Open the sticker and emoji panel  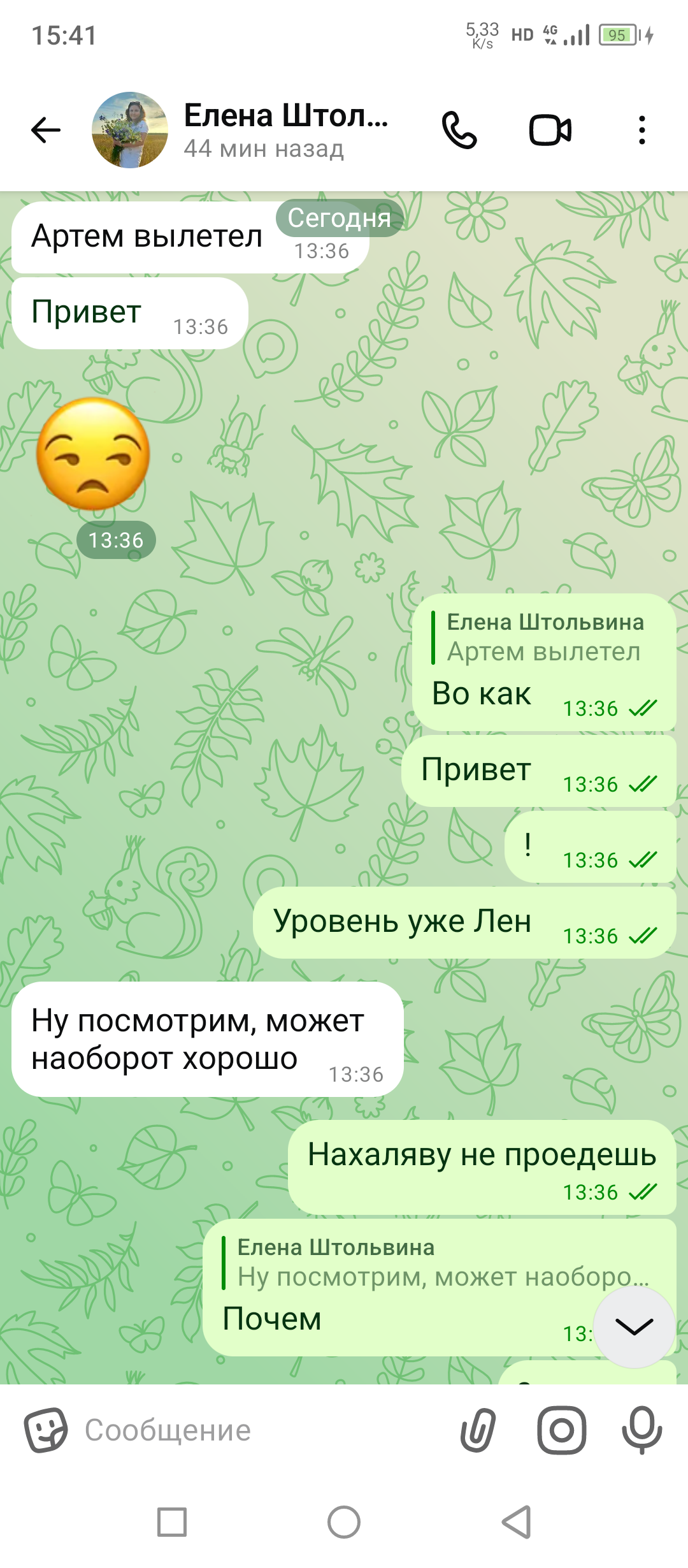coord(46,1430)
